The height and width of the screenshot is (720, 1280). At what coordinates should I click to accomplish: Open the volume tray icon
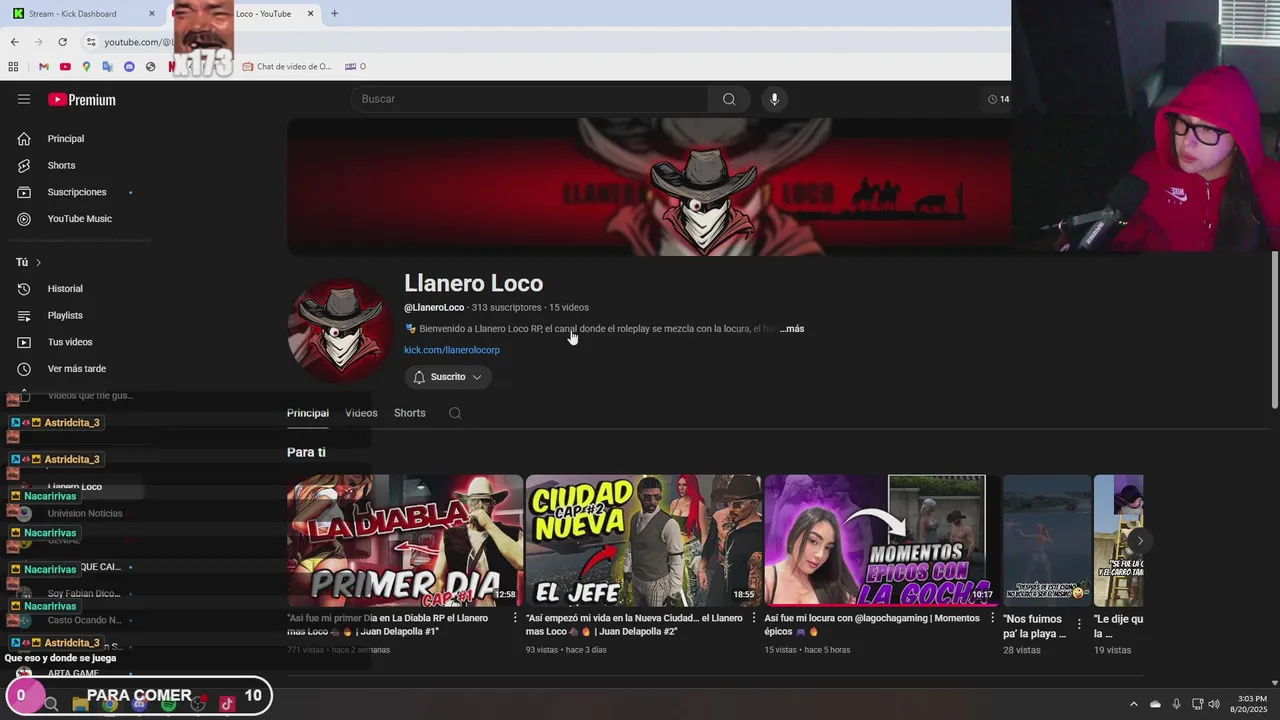coord(1214,704)
